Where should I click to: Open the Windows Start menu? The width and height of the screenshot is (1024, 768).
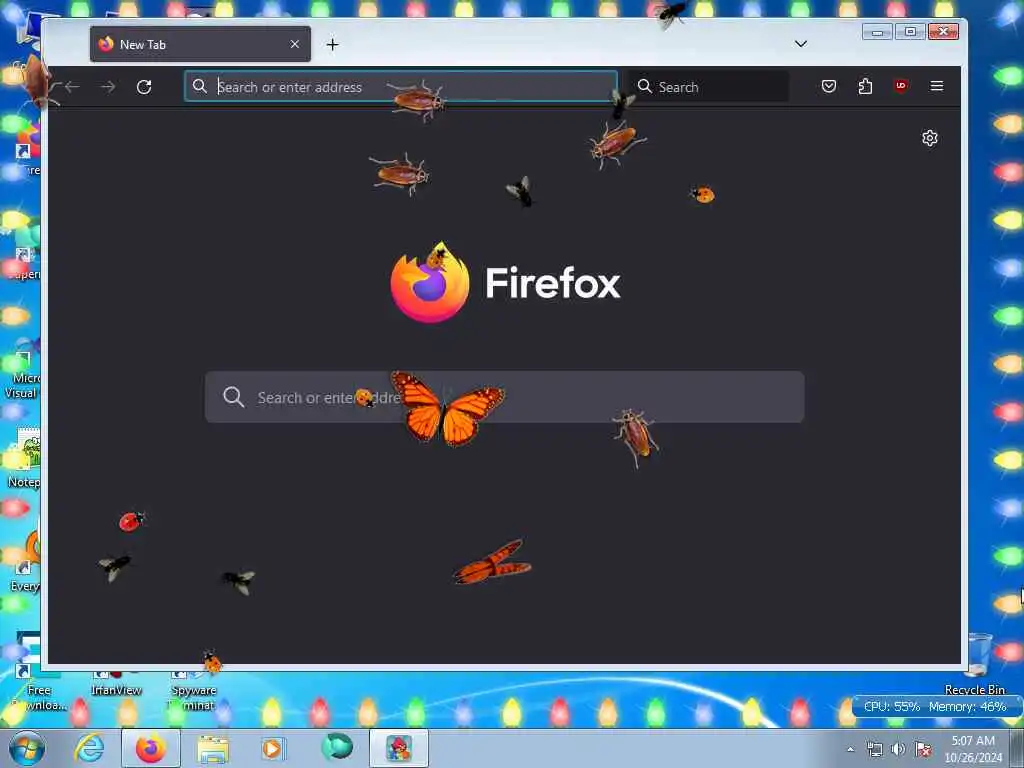tap(27, 748)
